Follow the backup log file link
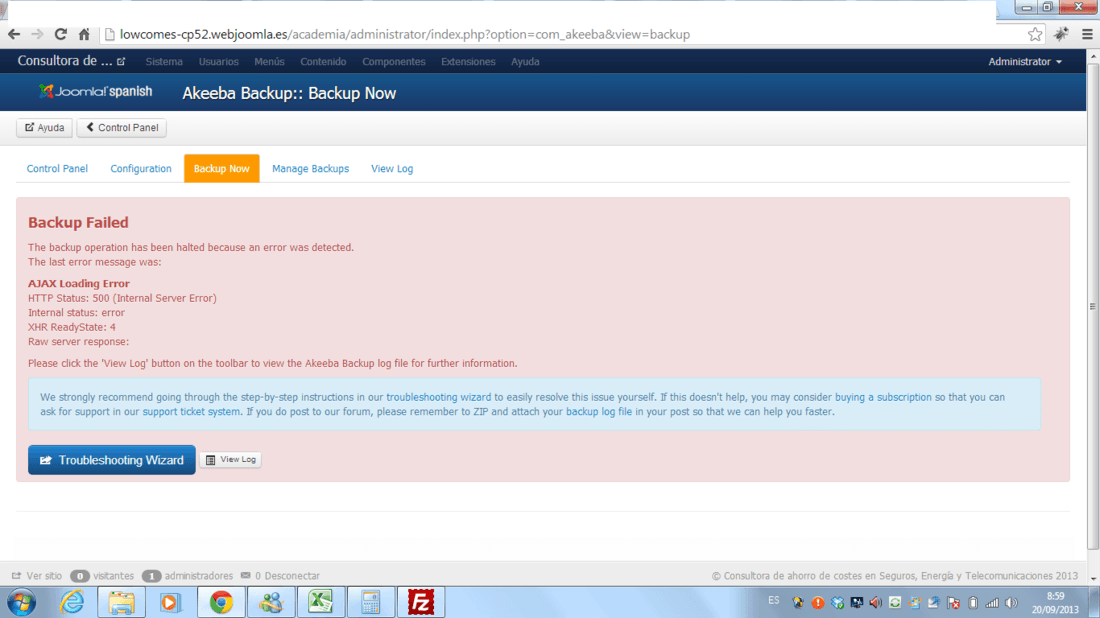The height and width of the screenshot is (618, 1100). coord(599,412)
